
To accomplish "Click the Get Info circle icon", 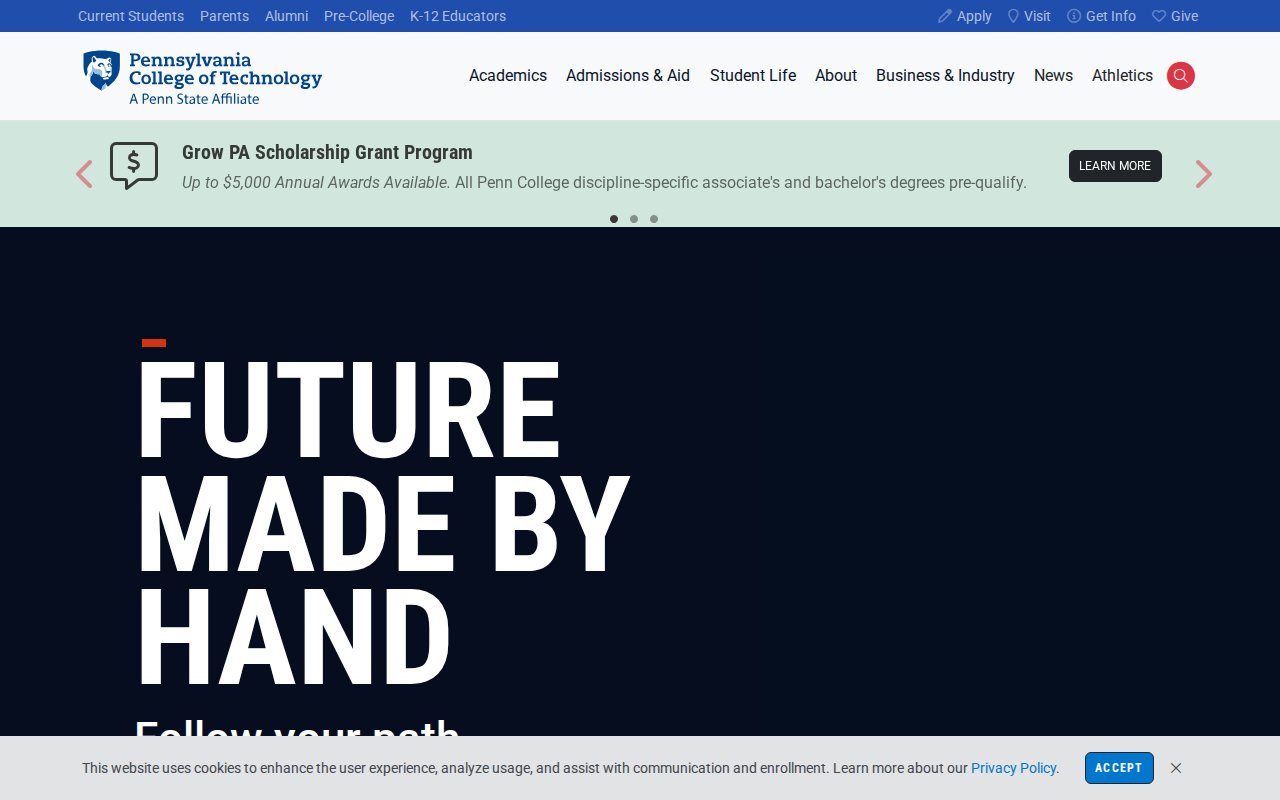I will click(1074, 16).
